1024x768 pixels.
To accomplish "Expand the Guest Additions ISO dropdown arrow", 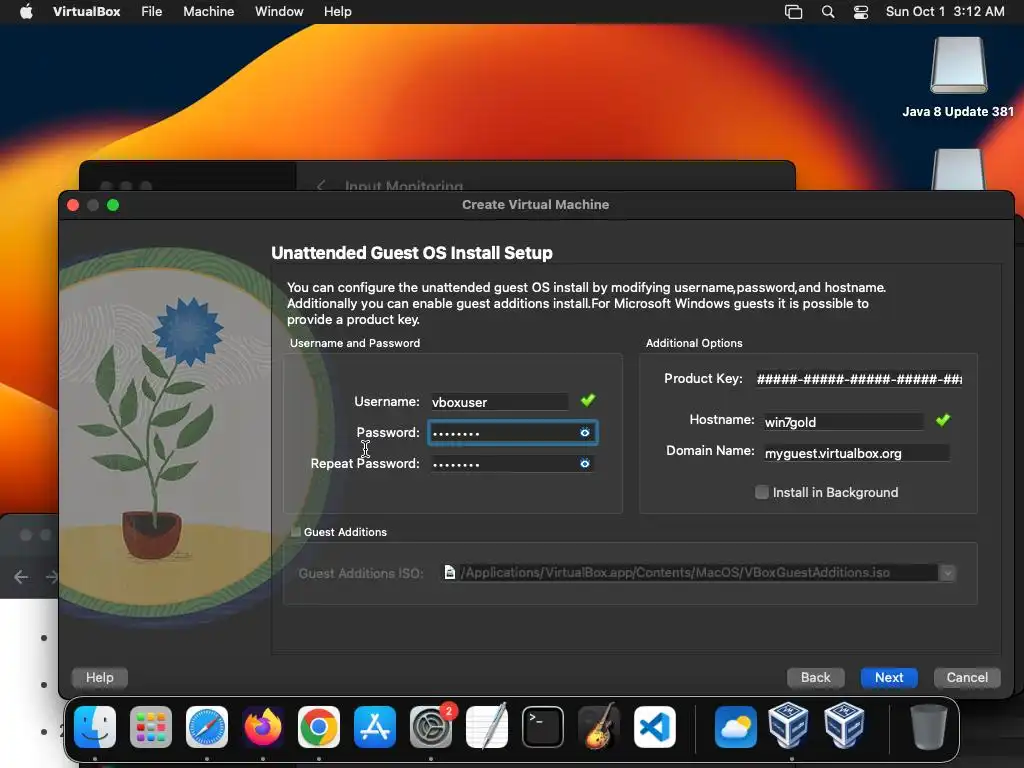I will click(947, 573).
